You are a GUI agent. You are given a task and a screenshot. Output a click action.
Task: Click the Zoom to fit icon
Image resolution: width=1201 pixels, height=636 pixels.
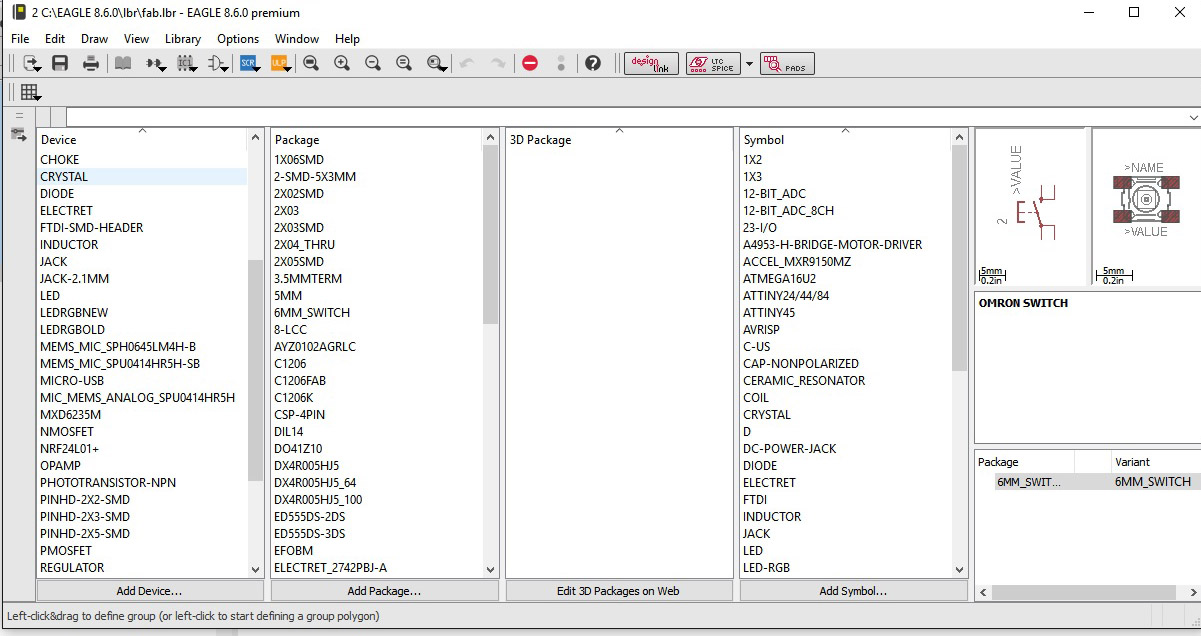coord(311,63)
